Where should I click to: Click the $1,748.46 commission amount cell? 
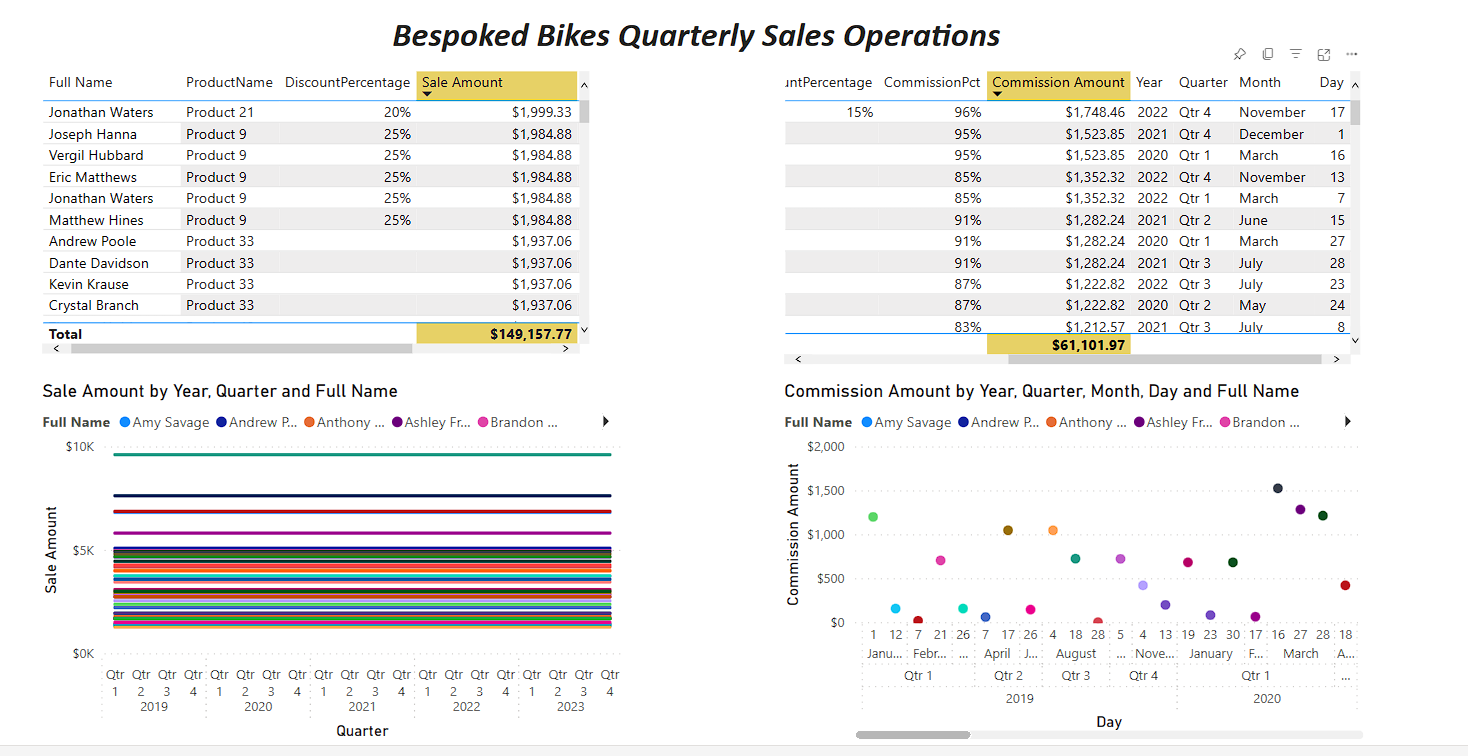1095,112
